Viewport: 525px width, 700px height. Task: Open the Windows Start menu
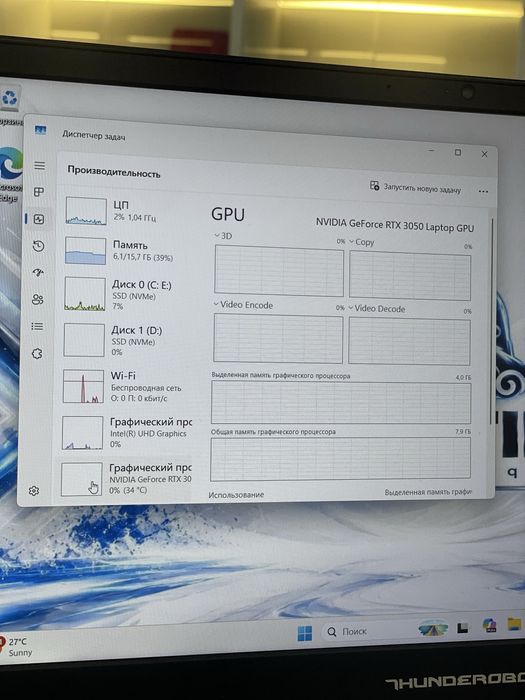coord(305,633)
